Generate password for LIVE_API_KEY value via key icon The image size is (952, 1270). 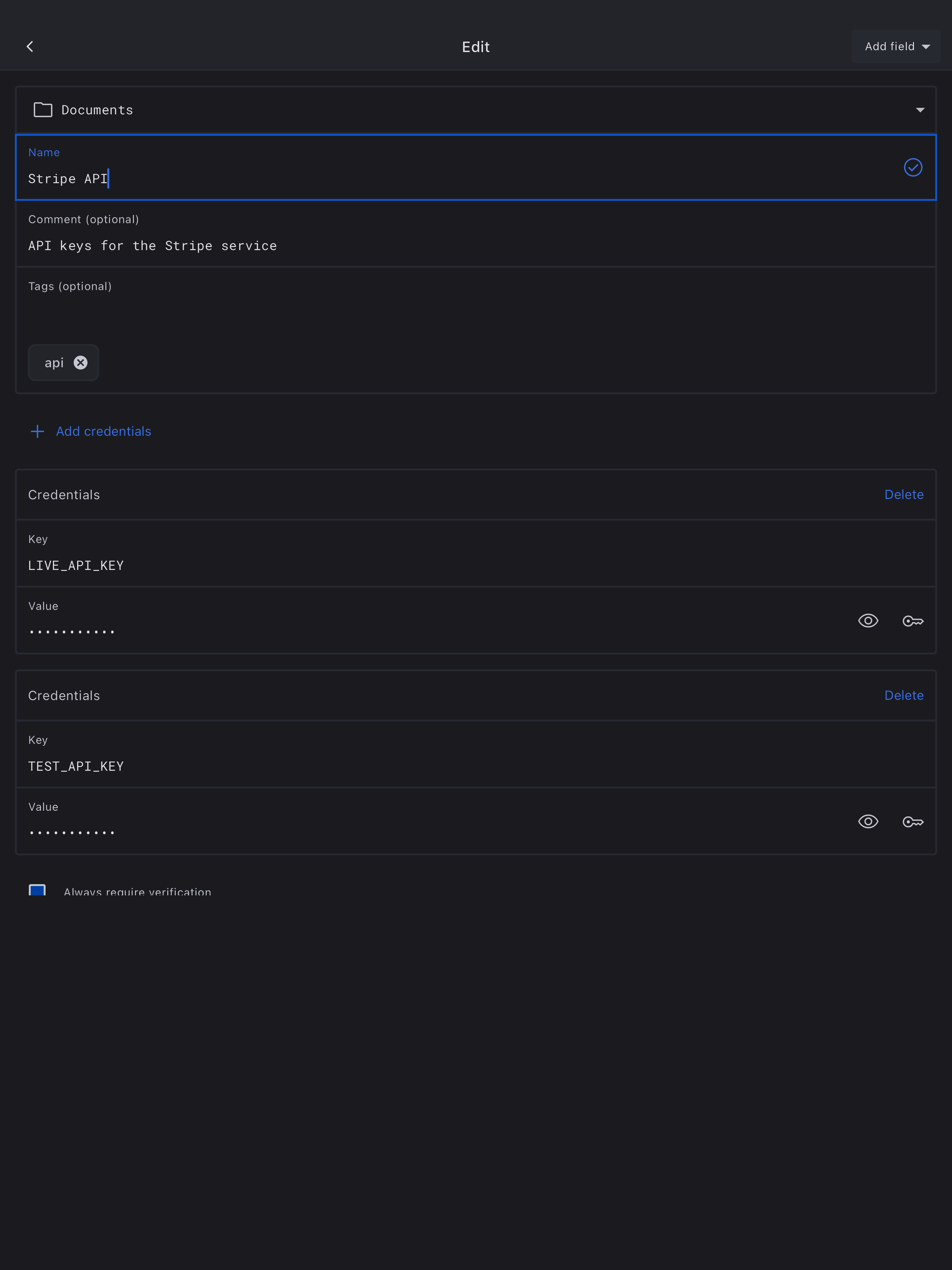pos(912,621)
